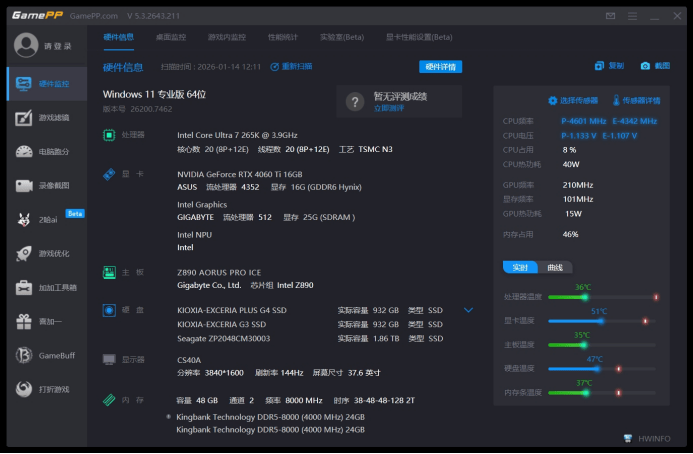This screenshot has height=454, width=693.
Task: Click the Intel NPU entry
Action: pos(194,235)
